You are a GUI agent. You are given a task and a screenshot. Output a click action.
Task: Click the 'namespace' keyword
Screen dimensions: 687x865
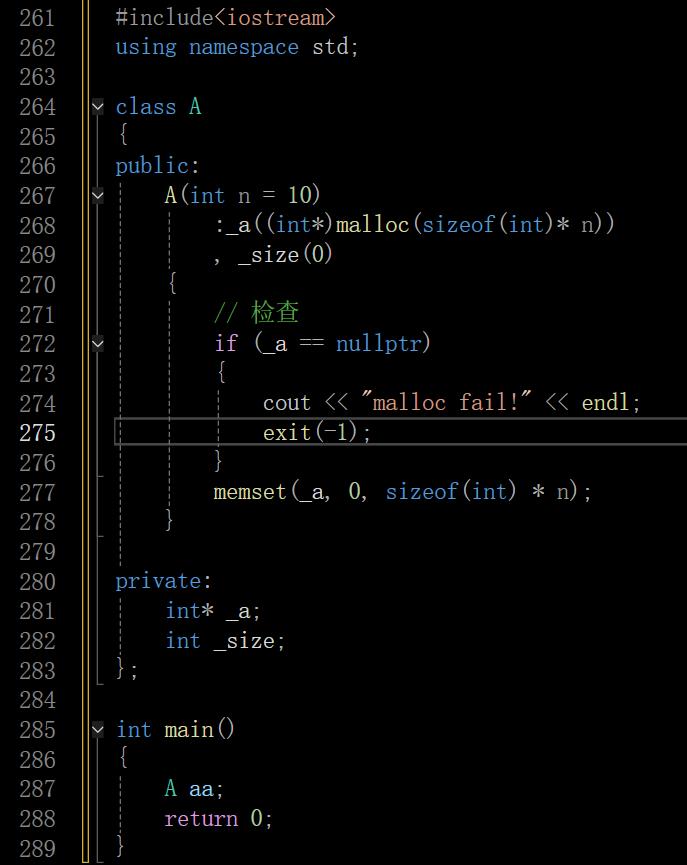pyautogui.click(x=243, y=47)
